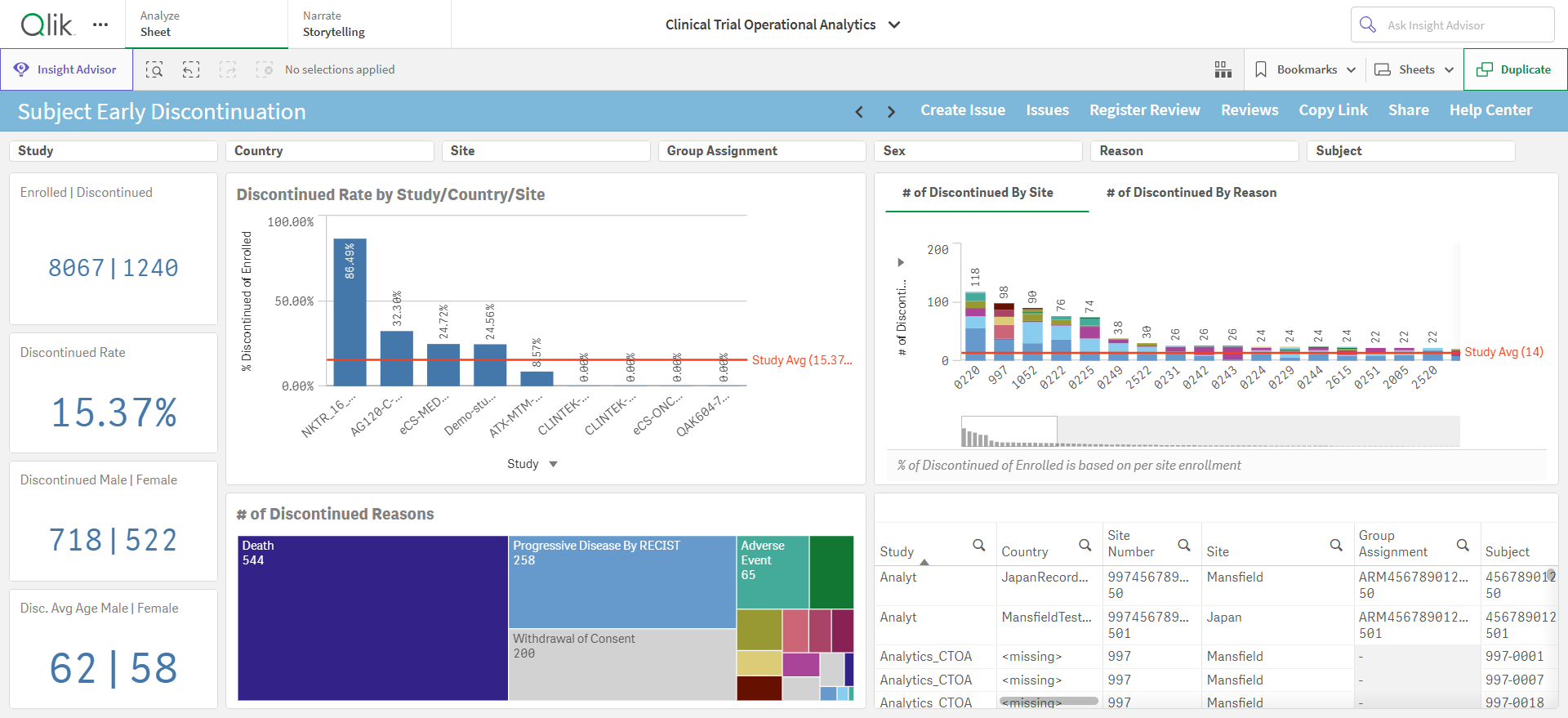Viewport: 1568px width, 718px height.
Task: Click the Create Issue link
Action: click(963, 110)
